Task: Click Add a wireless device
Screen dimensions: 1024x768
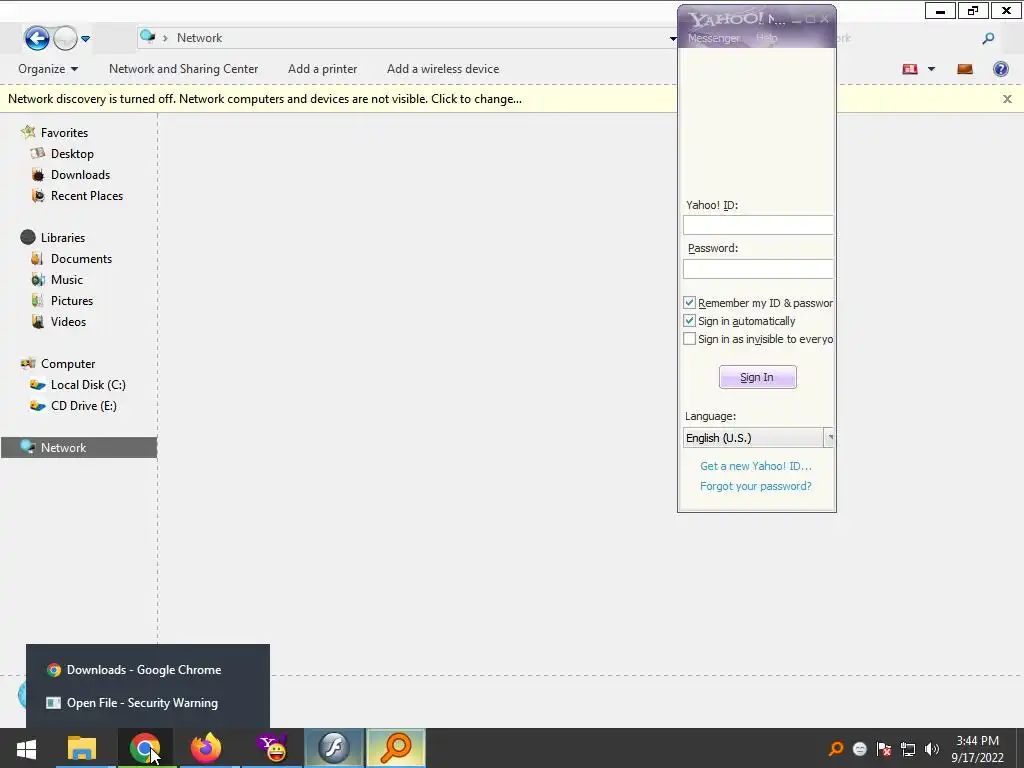Action: point(443,69)
